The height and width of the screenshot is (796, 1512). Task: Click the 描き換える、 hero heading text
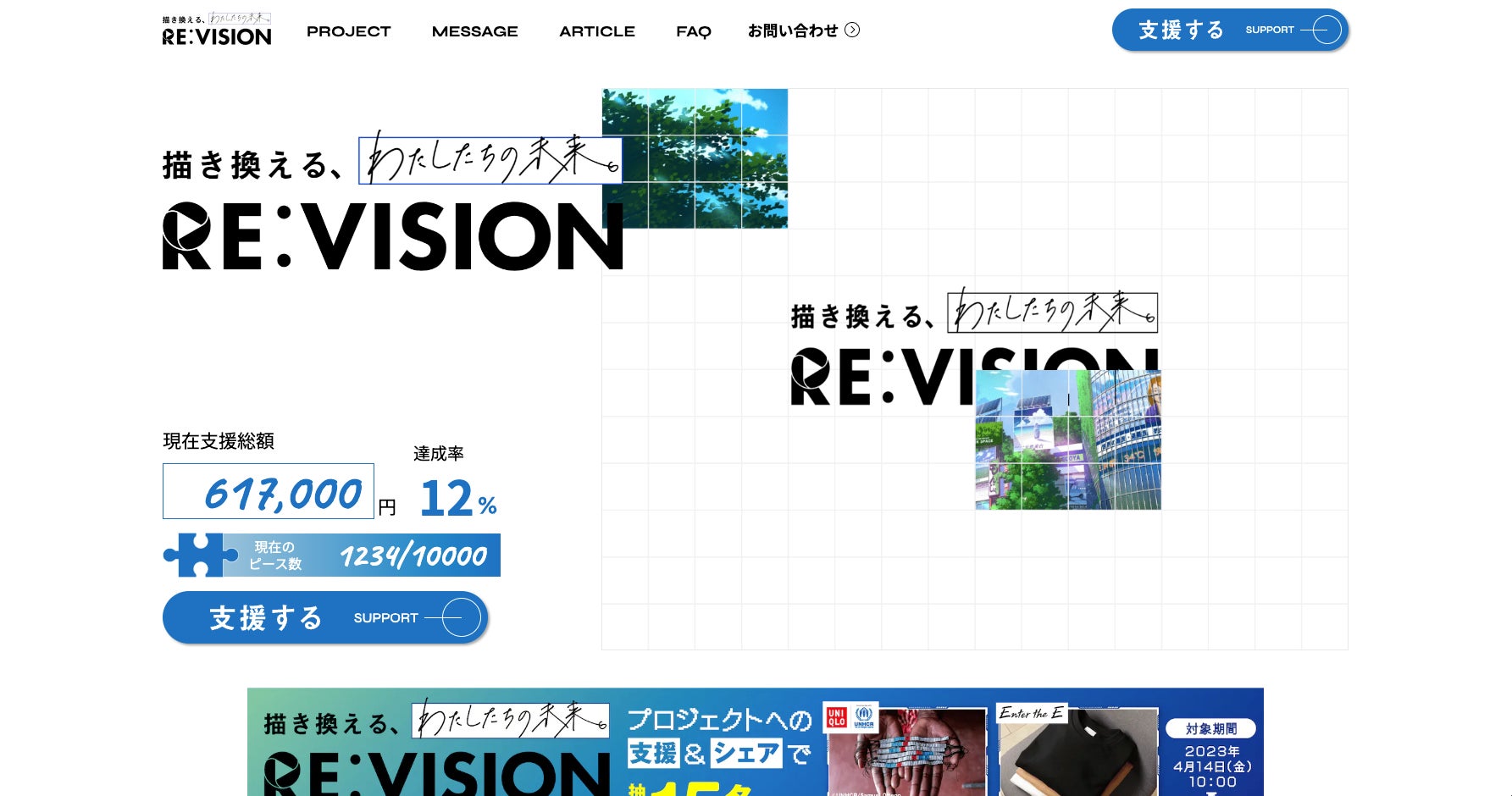pos(253,165)
